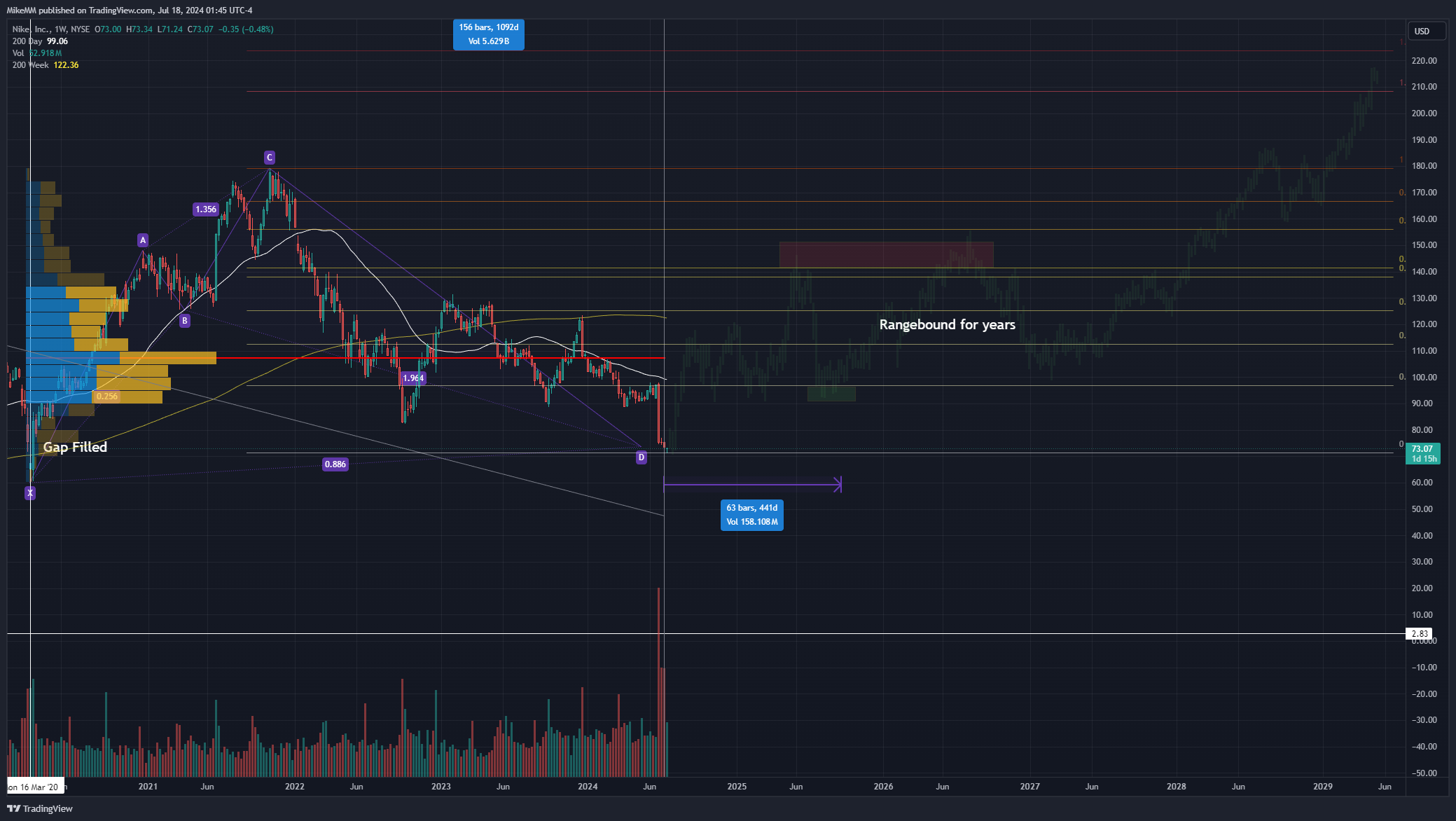Select the green rectangle zone near 95
Viewport: 1456px width, 821px height.
[x=831, y=394]
